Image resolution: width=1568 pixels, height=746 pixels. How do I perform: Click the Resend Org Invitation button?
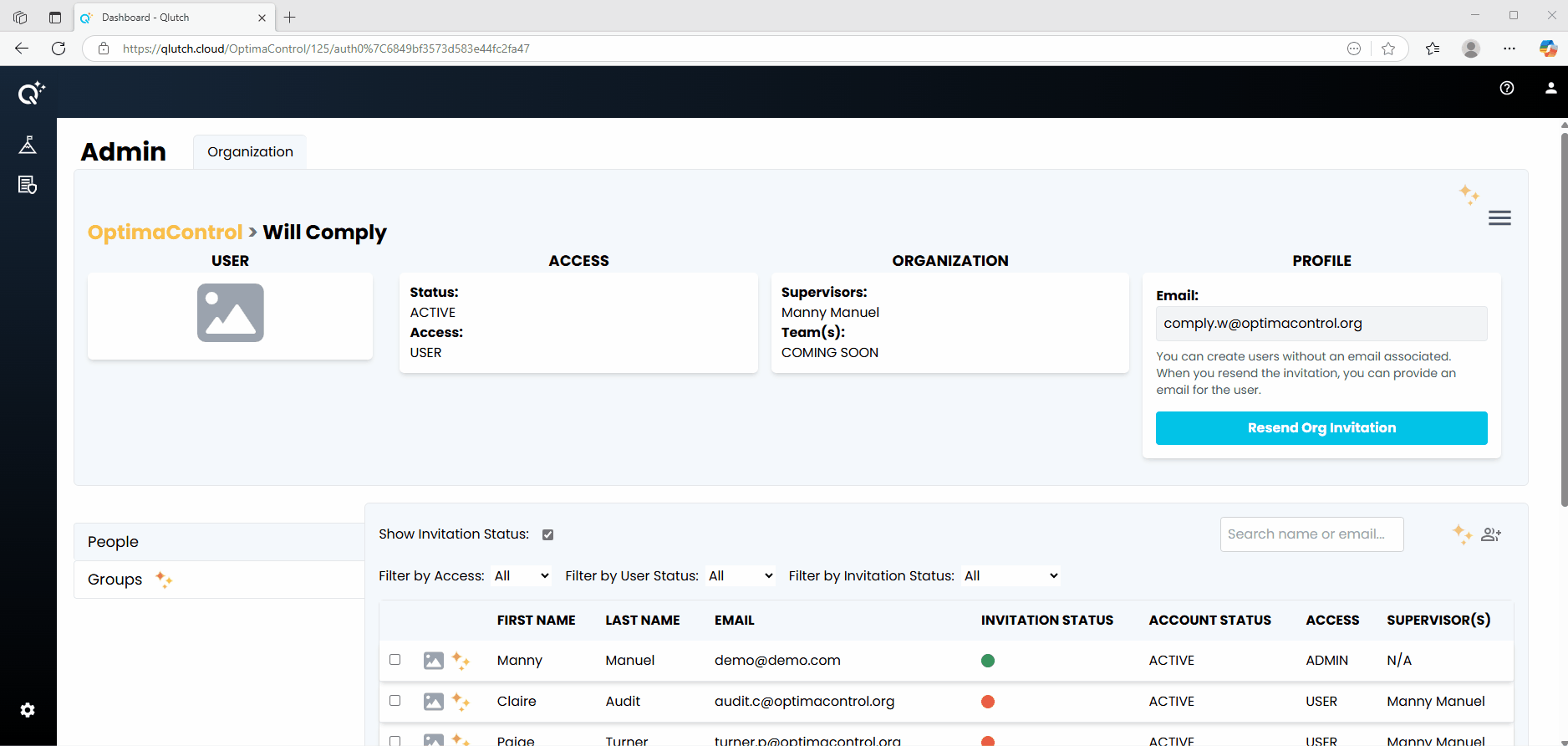(x=1321, y=428)
